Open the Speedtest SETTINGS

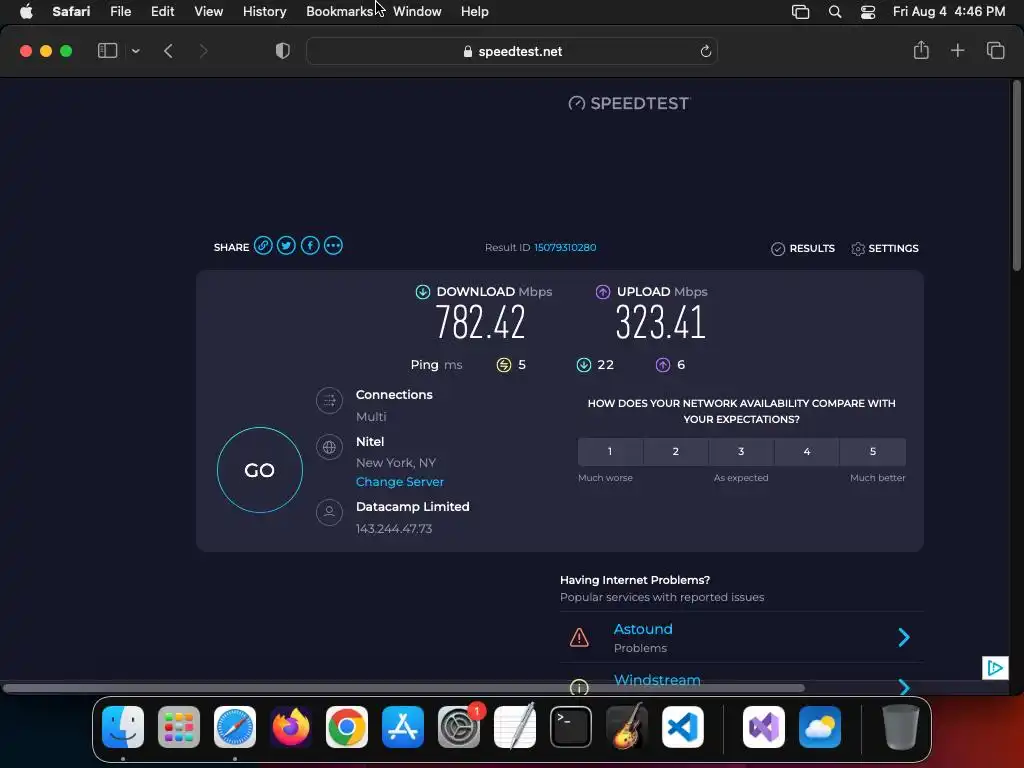[x=885, y=248]
